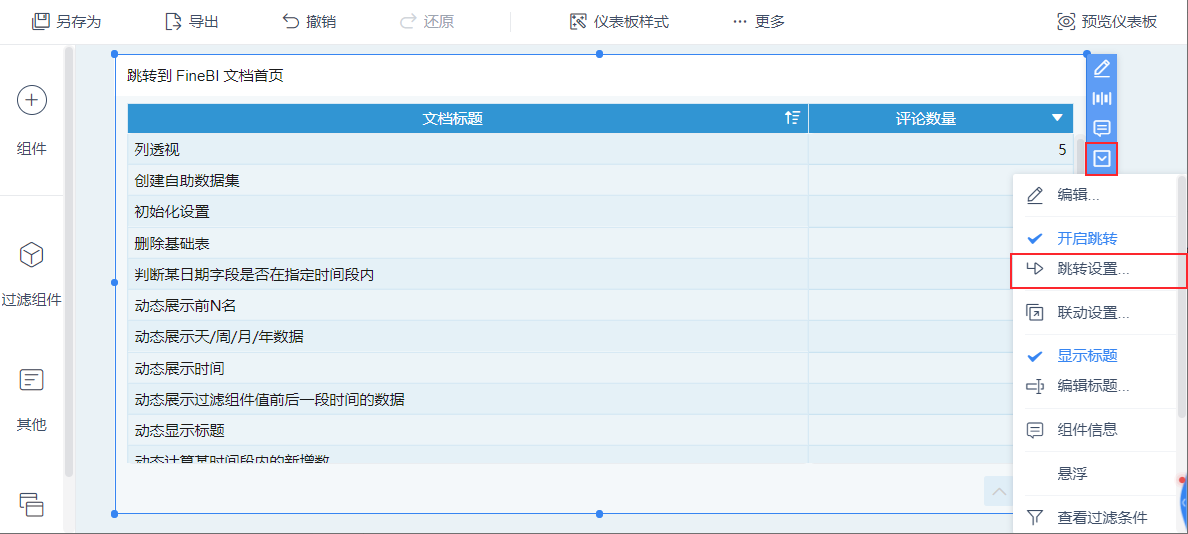
Task: Click Preview Dashboard (预览仪表板)
Action: [1107, 21]
